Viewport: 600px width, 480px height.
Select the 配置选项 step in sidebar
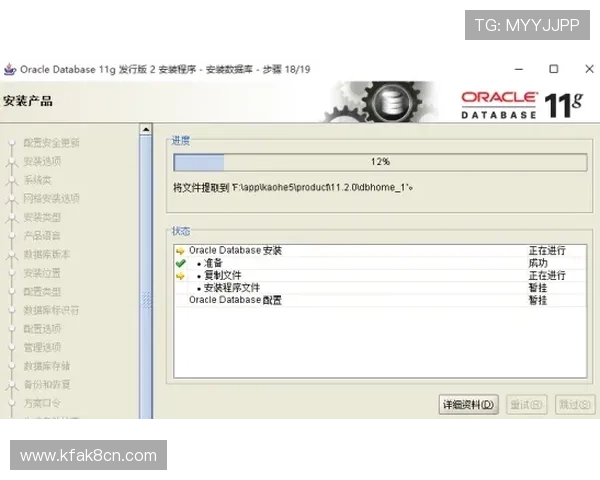click(x=42, y=328)
